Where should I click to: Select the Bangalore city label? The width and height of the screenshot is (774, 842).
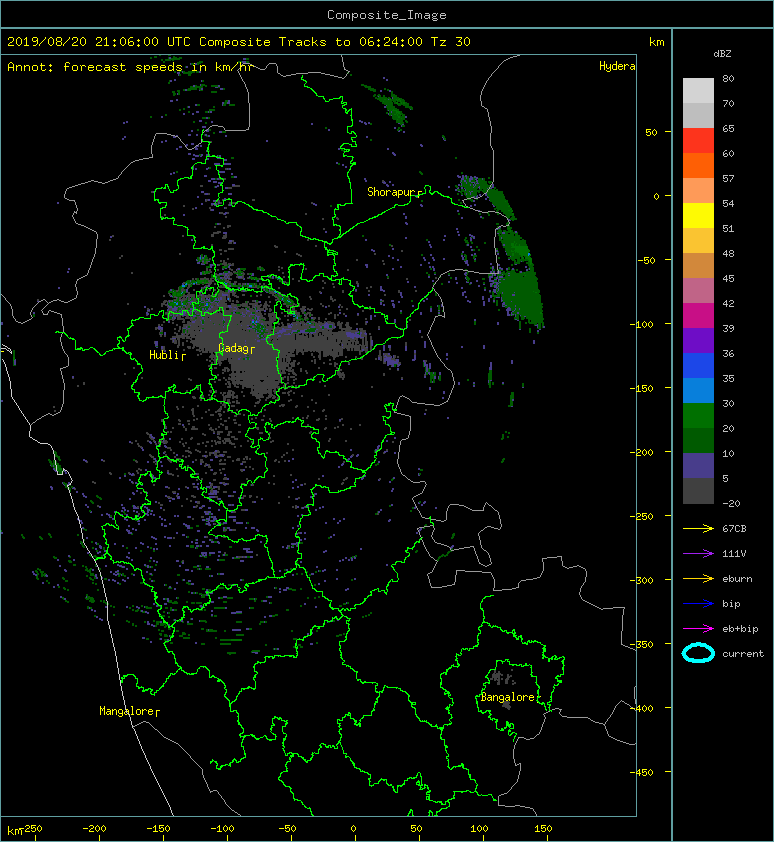click(508, 698)
